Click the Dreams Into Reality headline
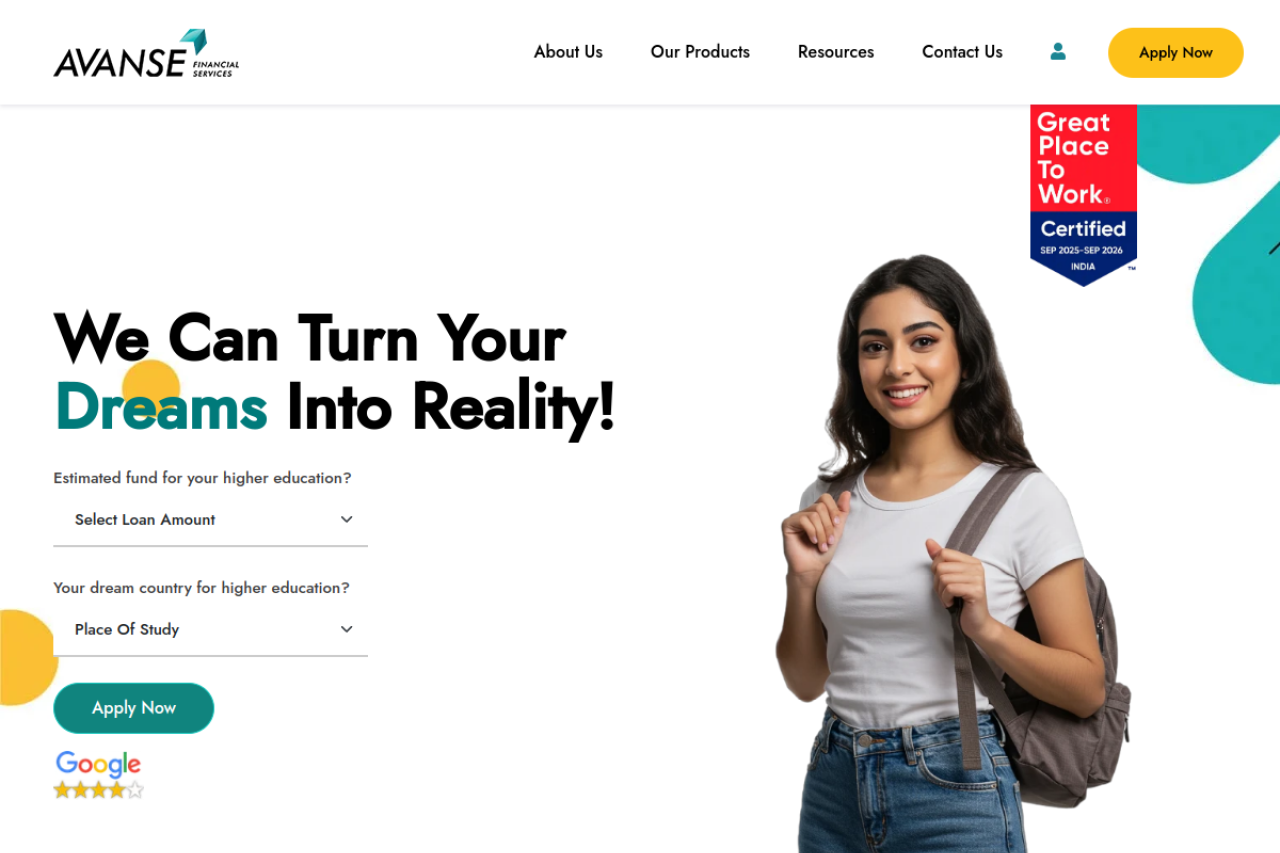This screenshot has height=853, width=1280. [334, 372]
